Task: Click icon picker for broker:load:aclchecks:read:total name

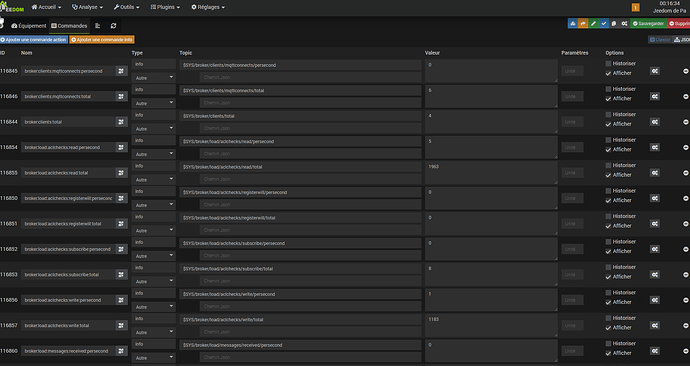Action: (x=121, y=173)
